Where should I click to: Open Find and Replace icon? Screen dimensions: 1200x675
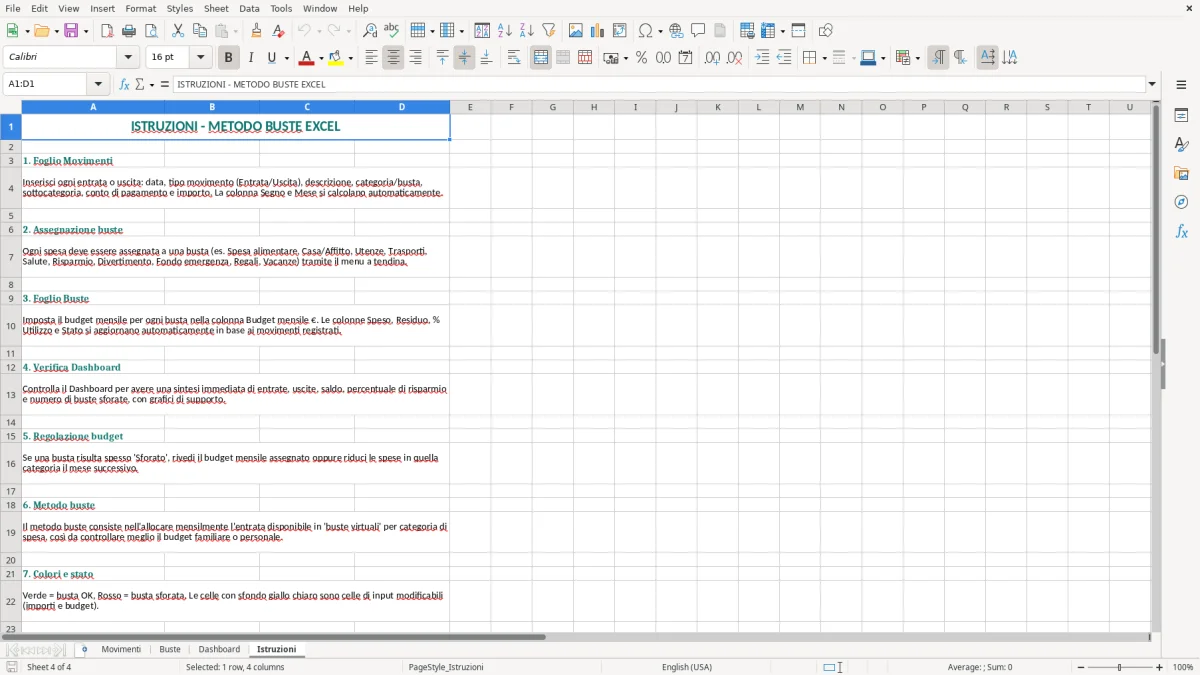pos(370,31)
